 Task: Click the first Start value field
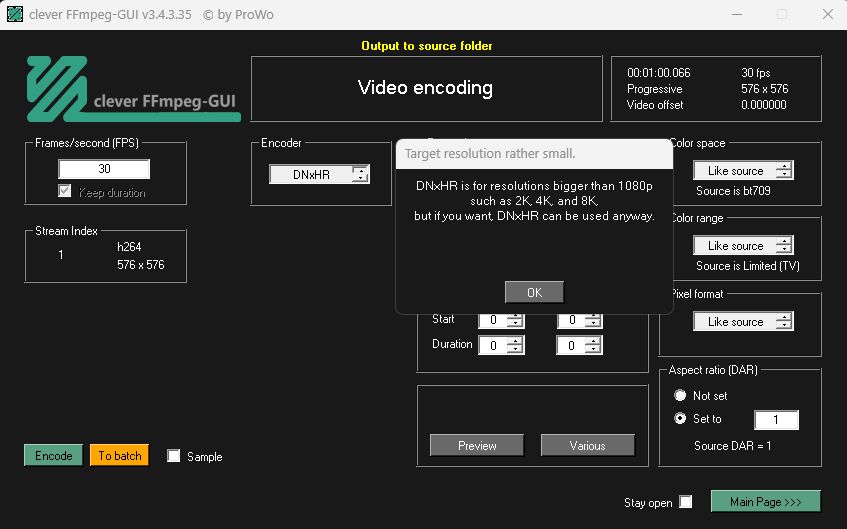click(x=493, y=320)
